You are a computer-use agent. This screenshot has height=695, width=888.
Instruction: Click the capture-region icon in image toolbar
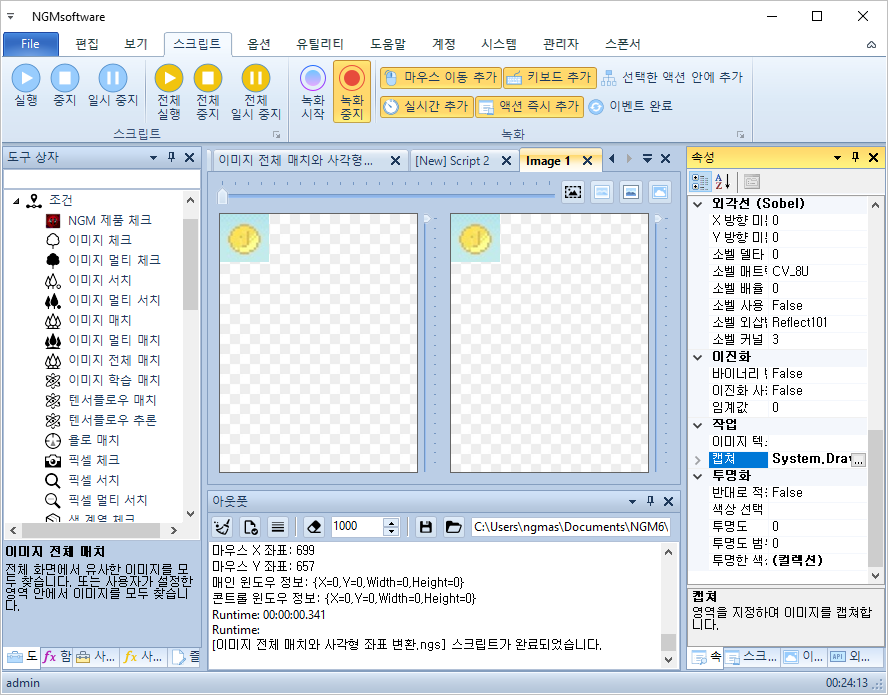(x=573, y=192)
